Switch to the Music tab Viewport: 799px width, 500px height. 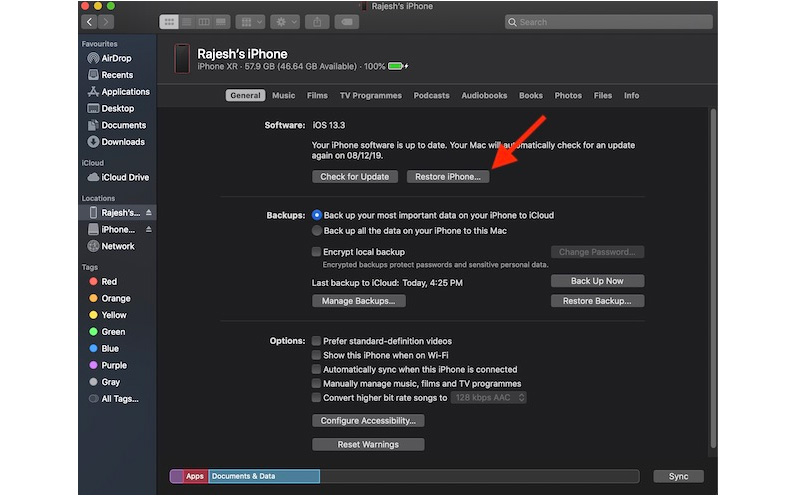tap(283, 96)
